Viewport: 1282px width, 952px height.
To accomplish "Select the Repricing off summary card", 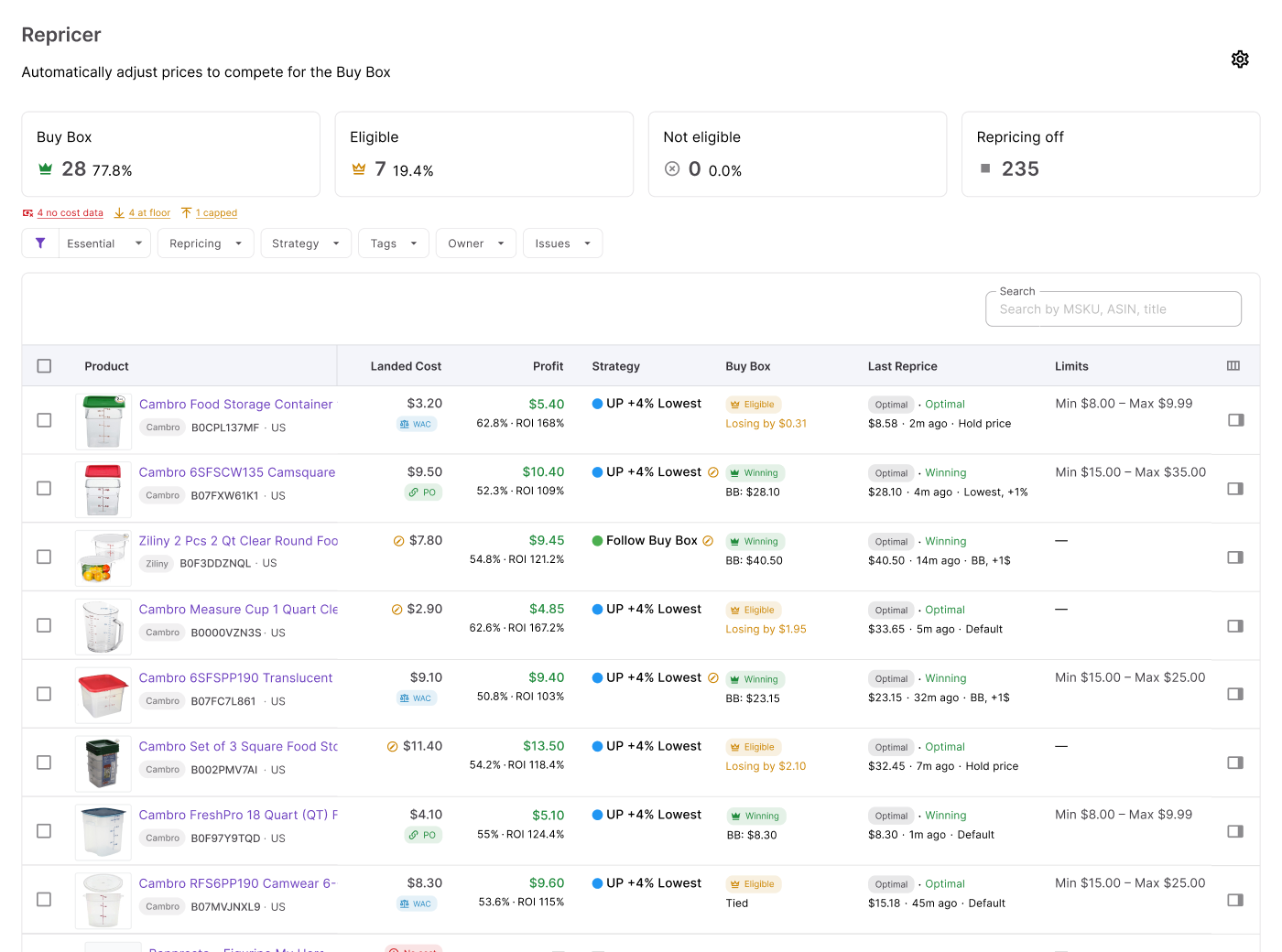I will (x=1111, y=154).
